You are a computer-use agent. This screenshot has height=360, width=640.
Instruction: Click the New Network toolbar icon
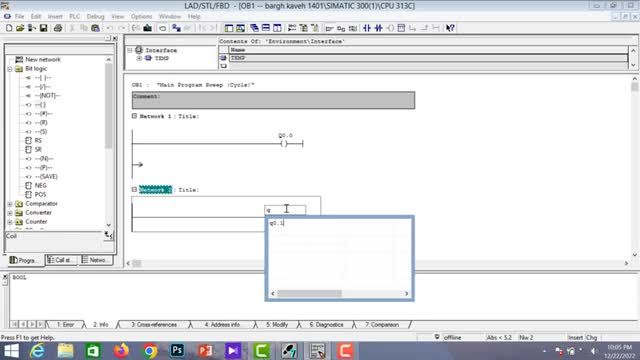click(x=292, y=28)
